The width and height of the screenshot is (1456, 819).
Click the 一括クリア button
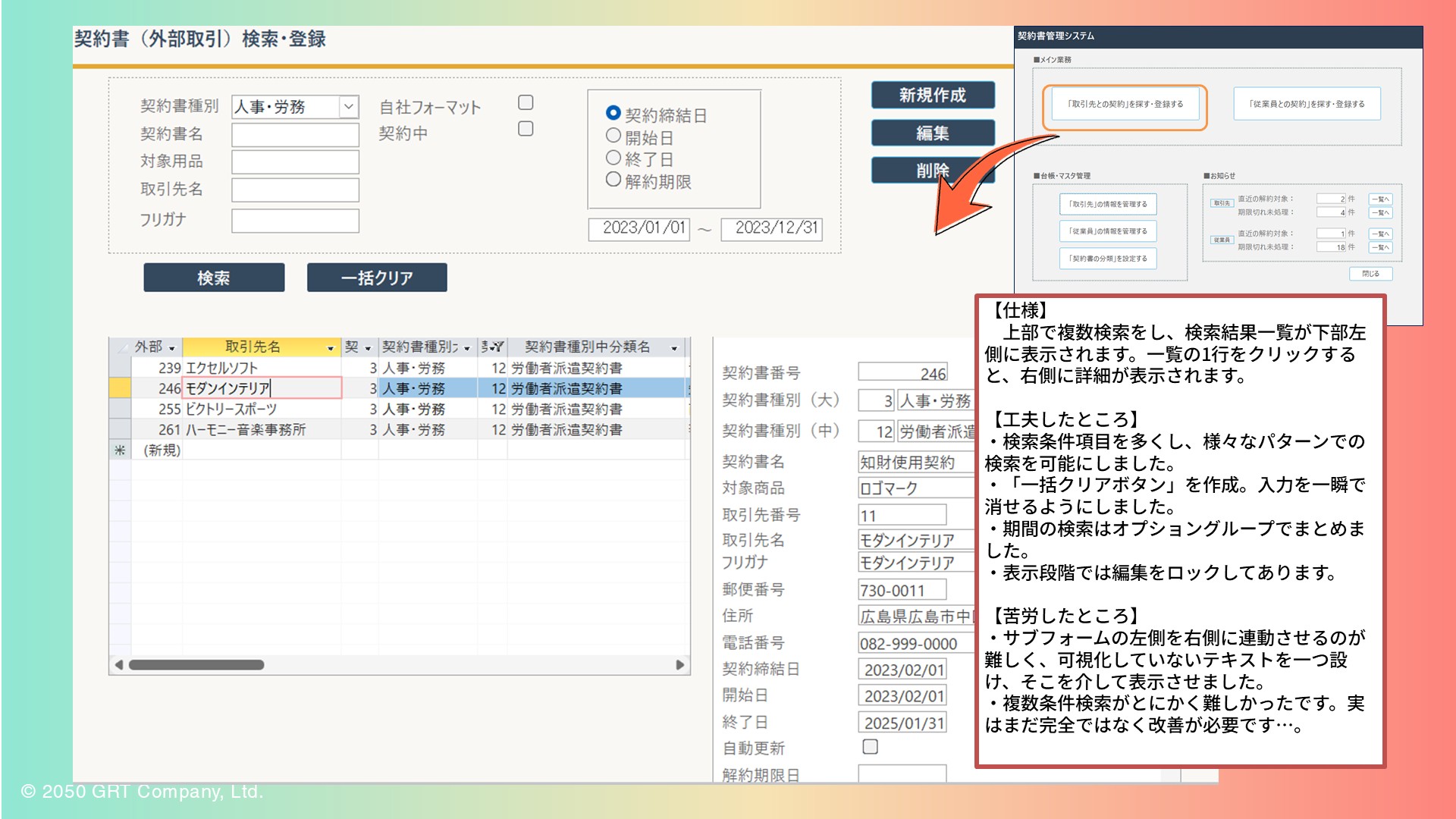[x=377, y=278]
